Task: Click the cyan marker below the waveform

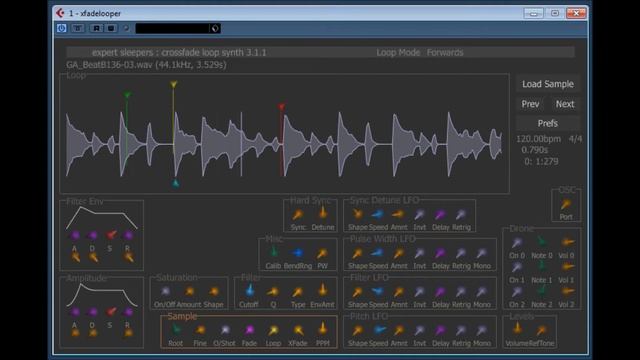Action: tap(176, 184)
